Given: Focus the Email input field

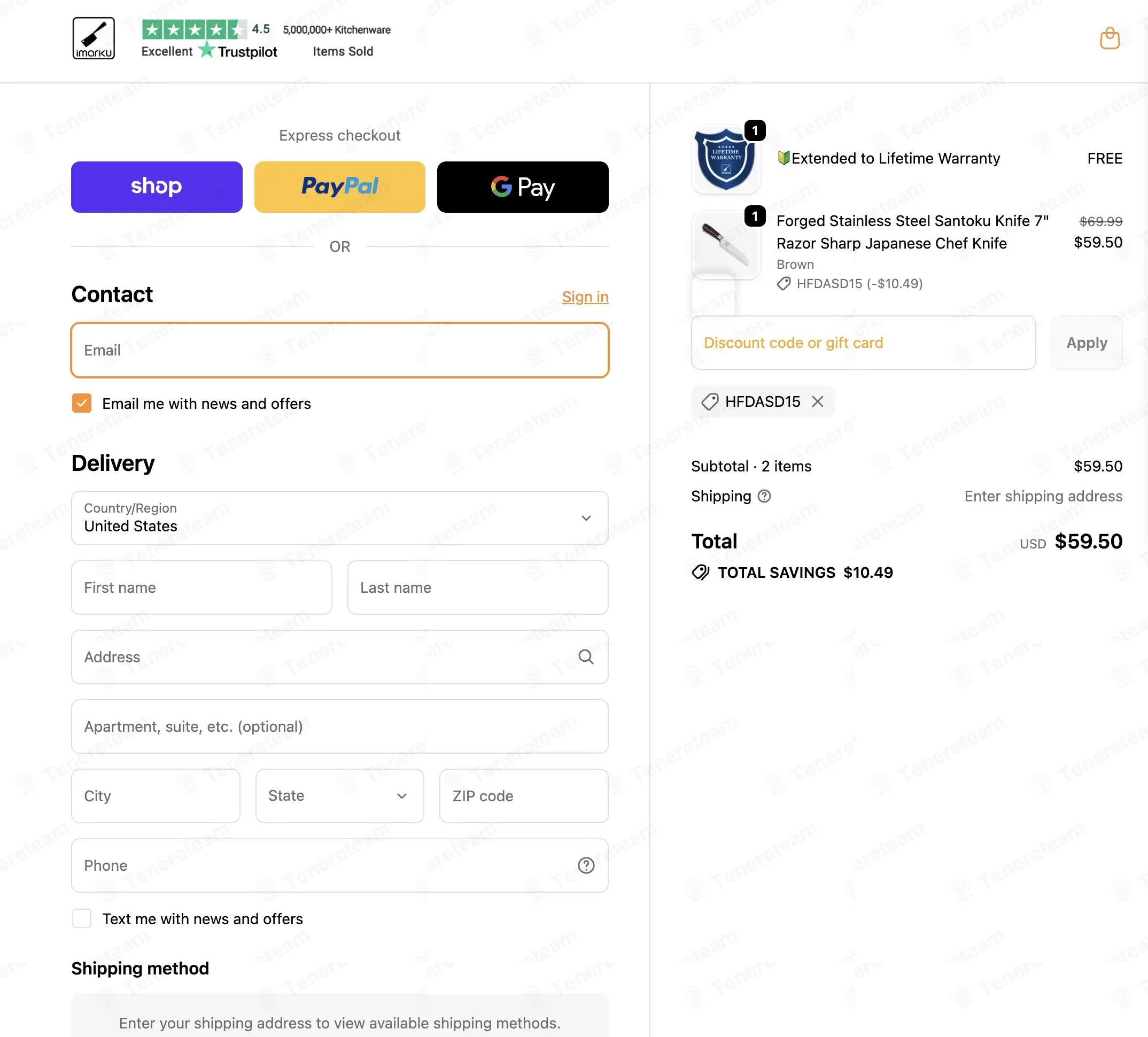Looking at the screenshot, I should pos(339,350).
